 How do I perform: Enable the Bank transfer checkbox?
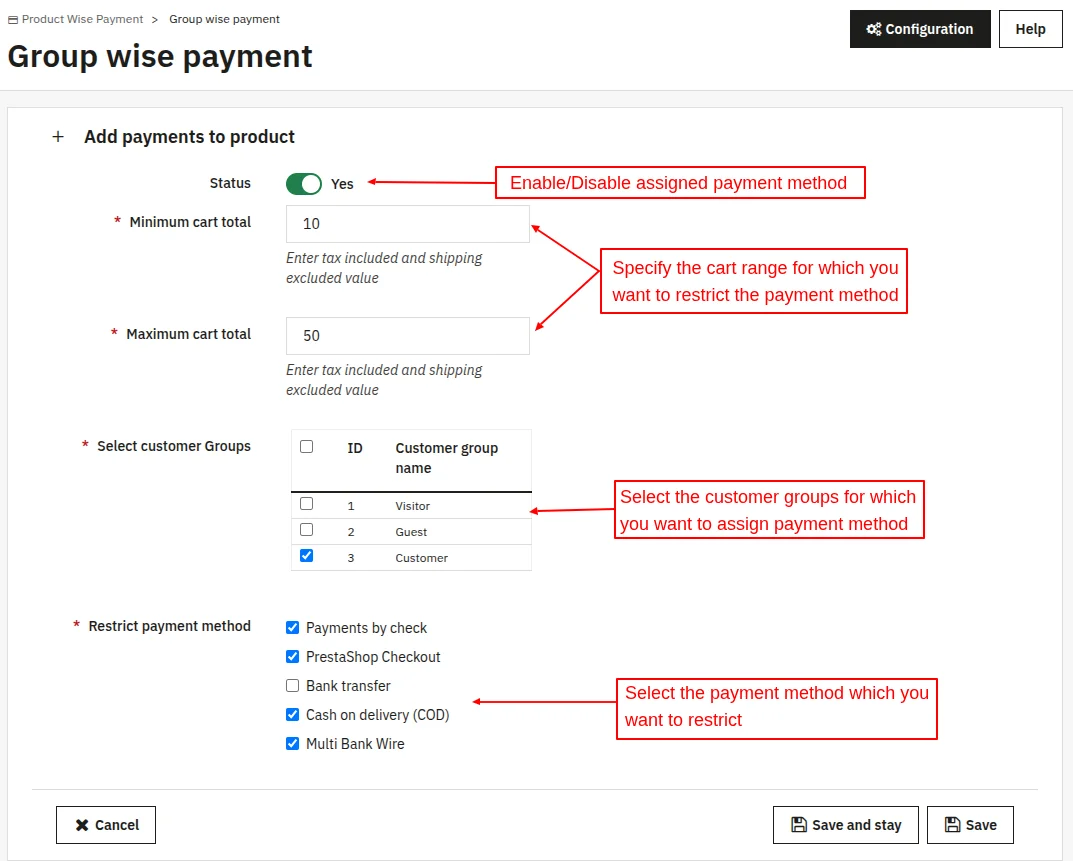pos(292,686)
